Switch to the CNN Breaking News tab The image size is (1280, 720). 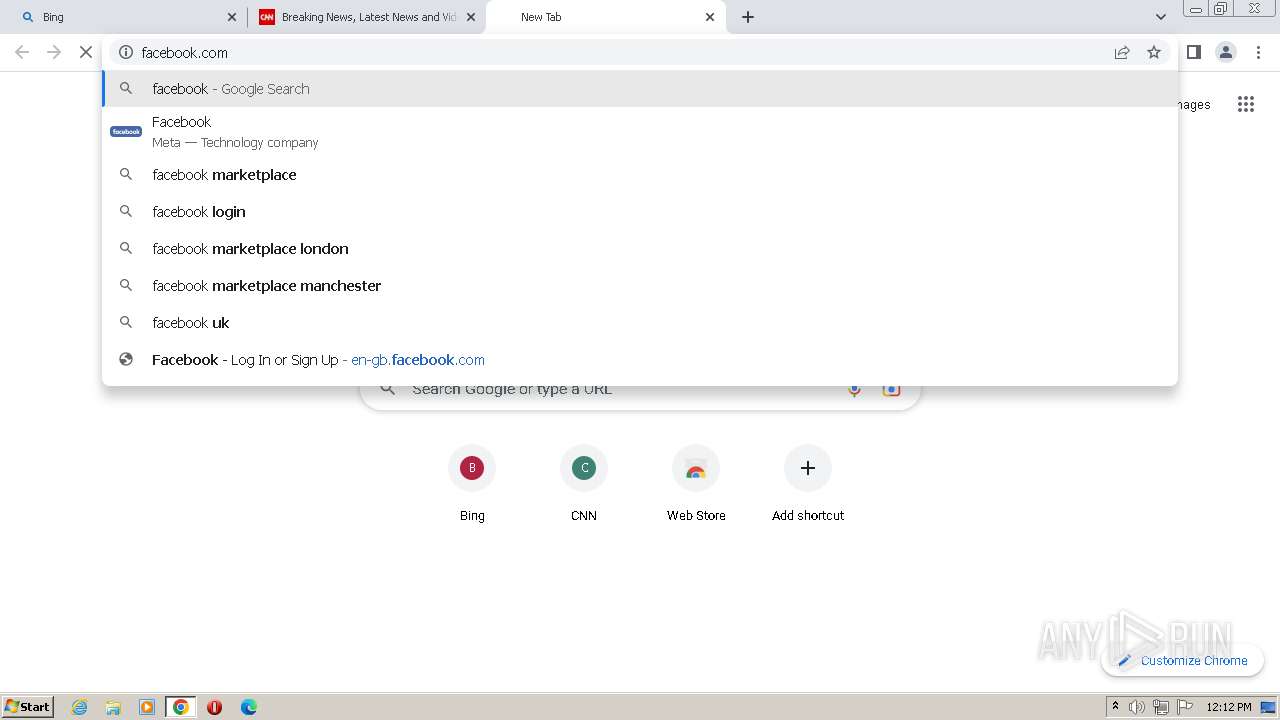click(366, 17)
